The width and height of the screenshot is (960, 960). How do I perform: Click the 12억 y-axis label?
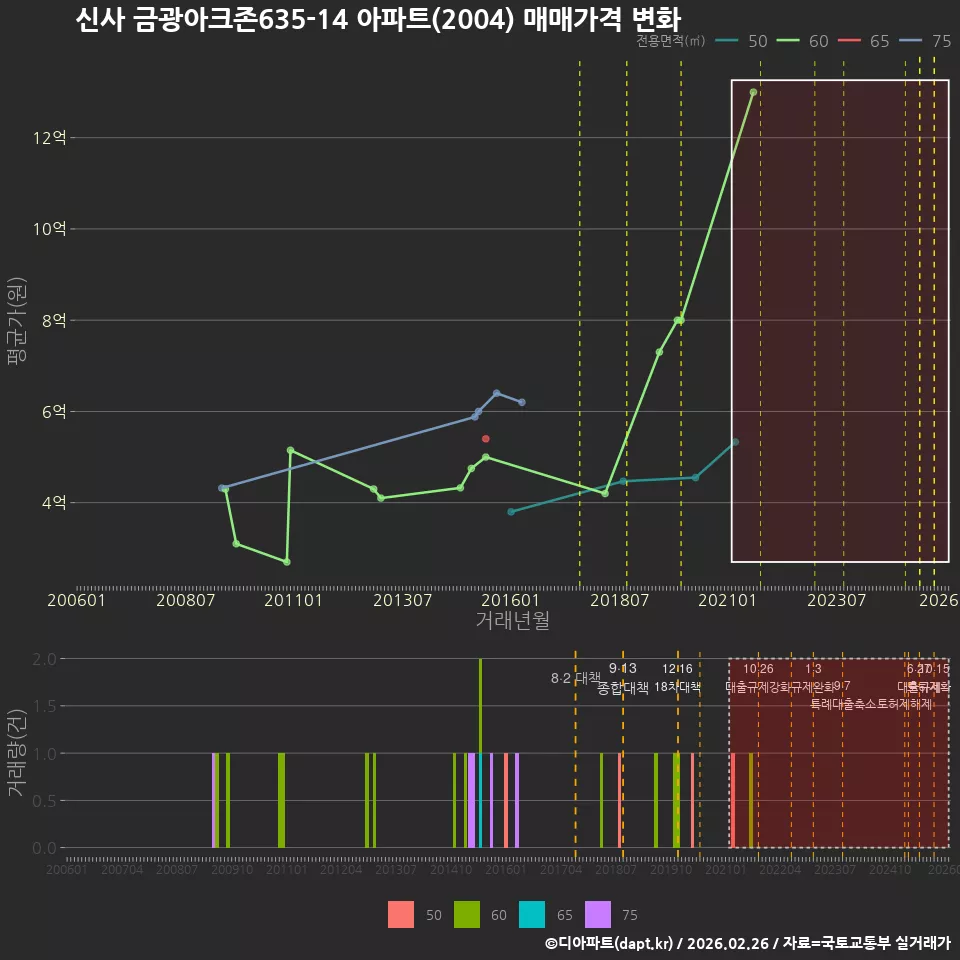[x=50, y=137]
